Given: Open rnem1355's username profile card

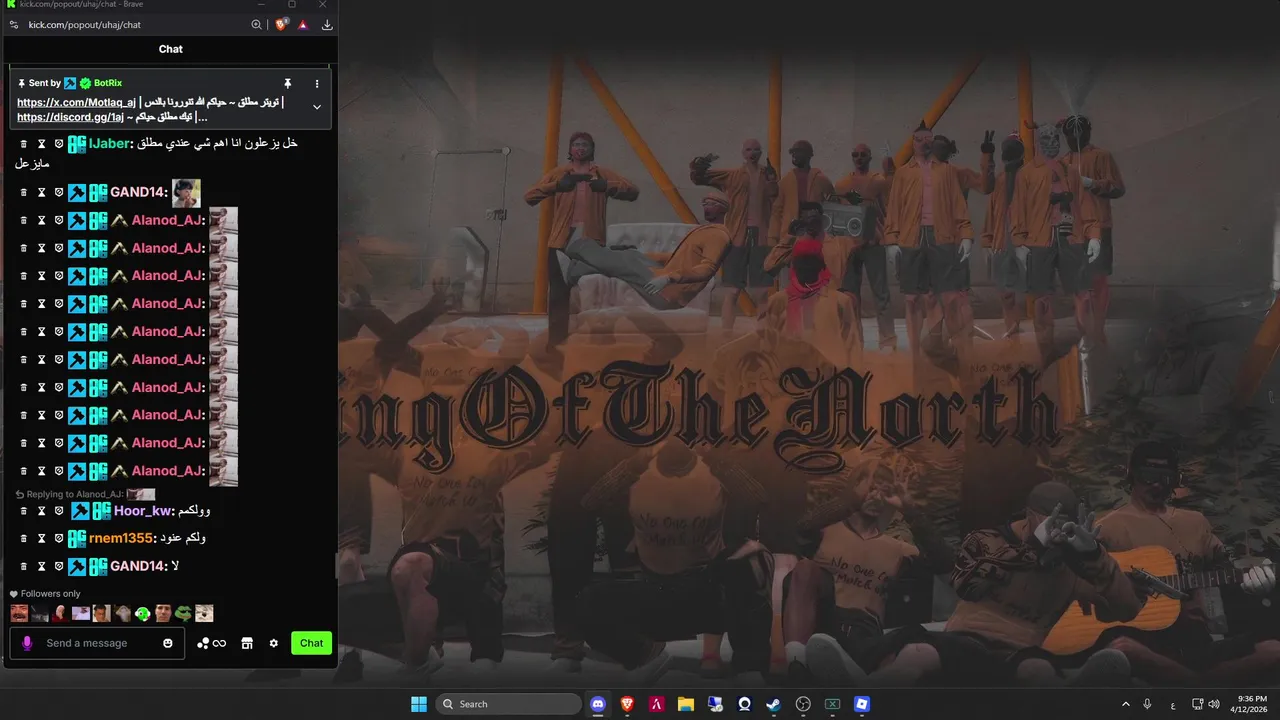Looking at the screenshot, I should click(x=121, y=538).
